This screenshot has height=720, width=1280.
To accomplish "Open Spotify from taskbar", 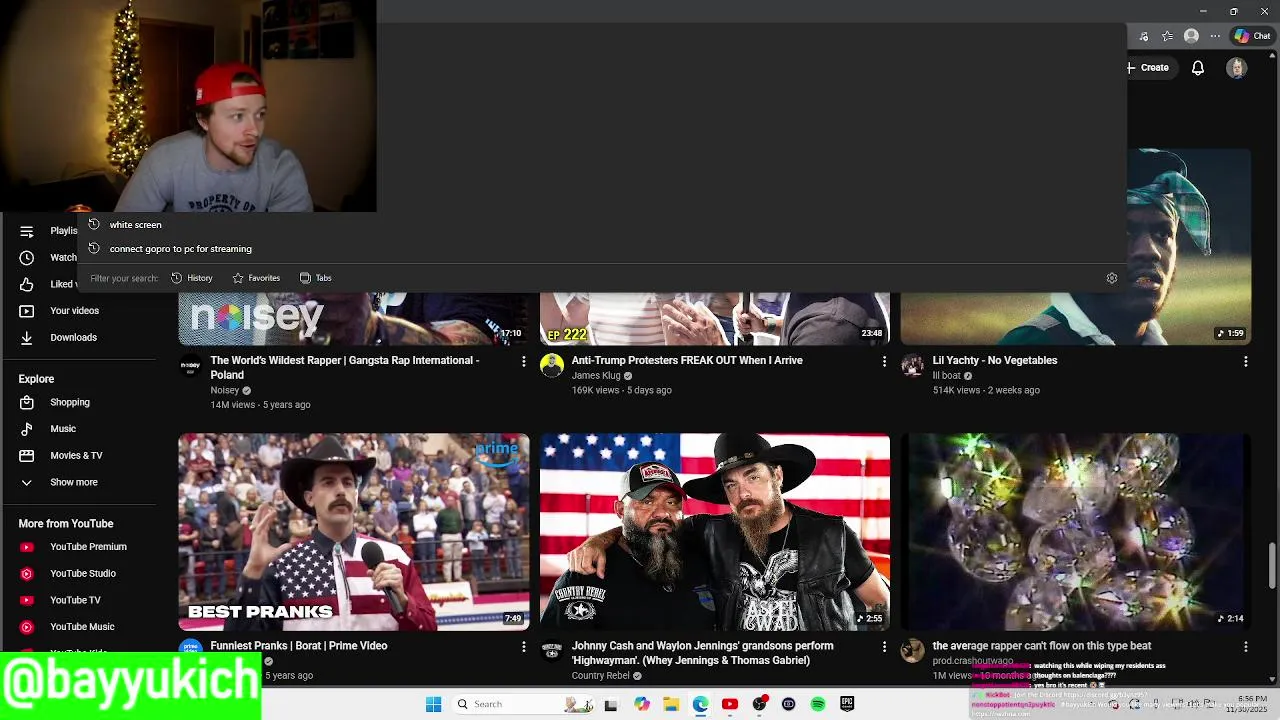I will [818, 704].
